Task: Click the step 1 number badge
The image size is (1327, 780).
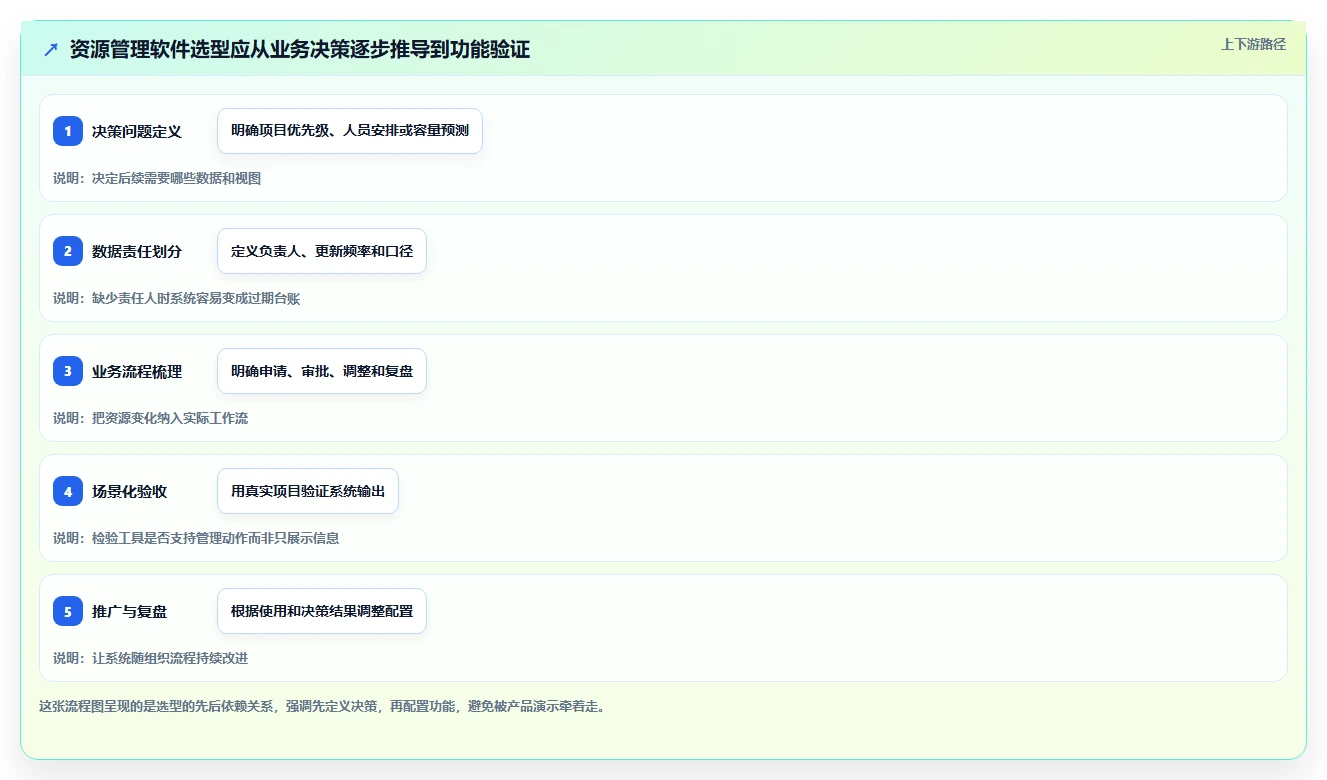Action: (68, 131)
